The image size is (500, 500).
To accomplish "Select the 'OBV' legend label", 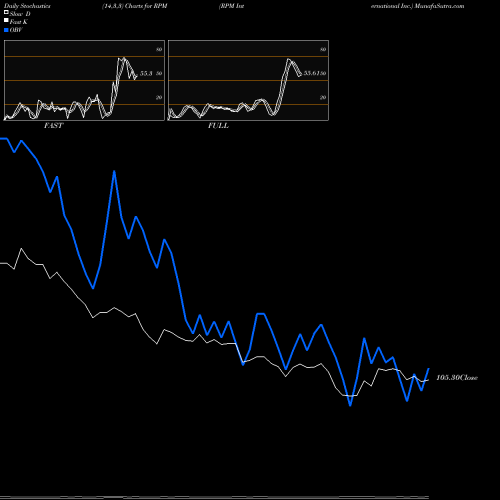I will click(x=16, y=30).
